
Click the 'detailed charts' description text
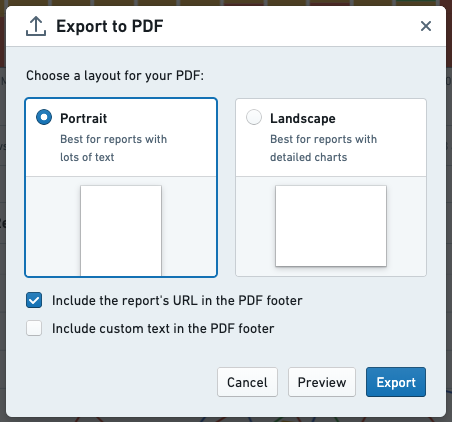(x=309, y=157)
